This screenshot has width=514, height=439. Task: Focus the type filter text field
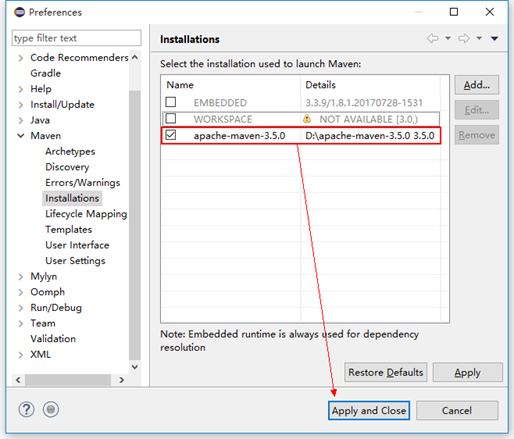(76, 38)
